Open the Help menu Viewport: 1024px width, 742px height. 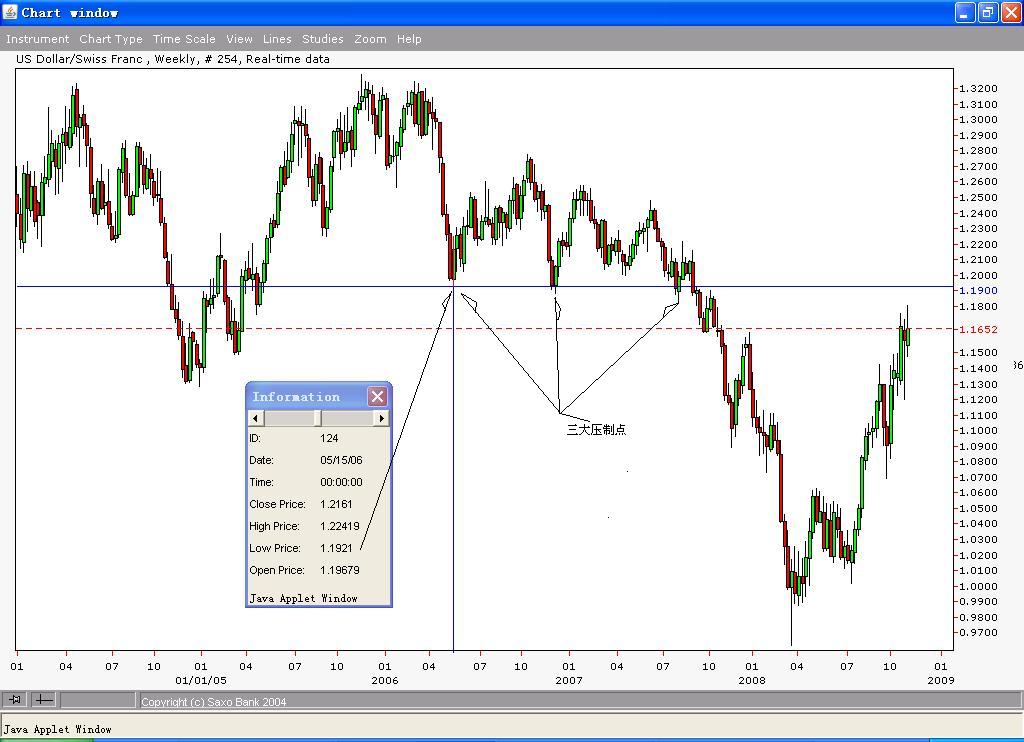tap(409, 39)
